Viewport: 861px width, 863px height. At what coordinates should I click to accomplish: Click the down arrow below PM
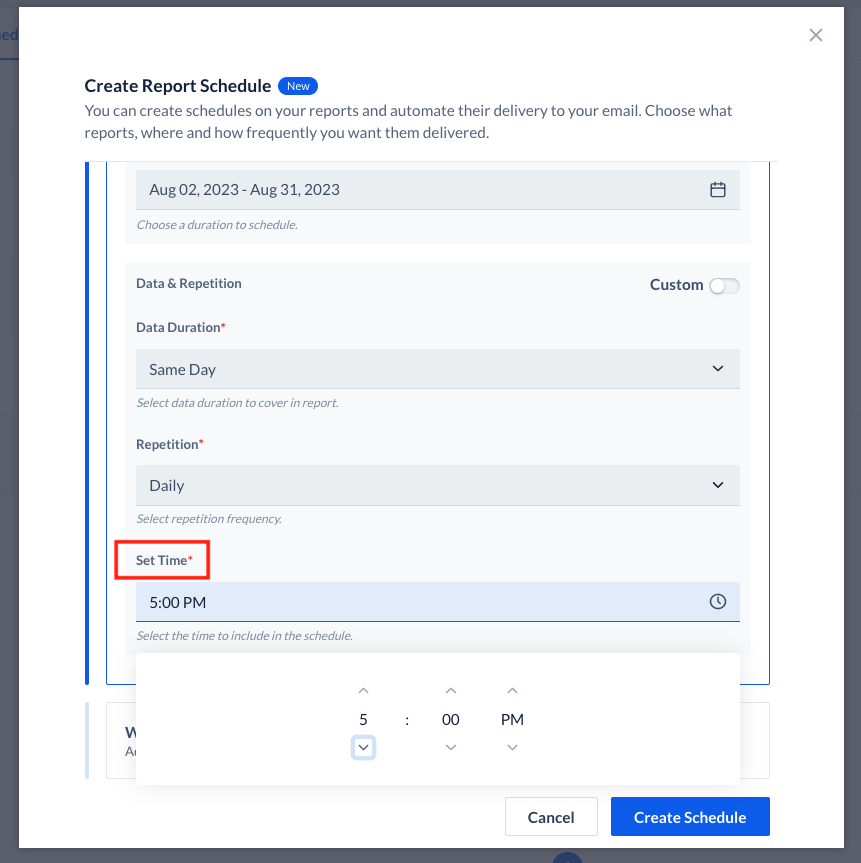point(512,746)
